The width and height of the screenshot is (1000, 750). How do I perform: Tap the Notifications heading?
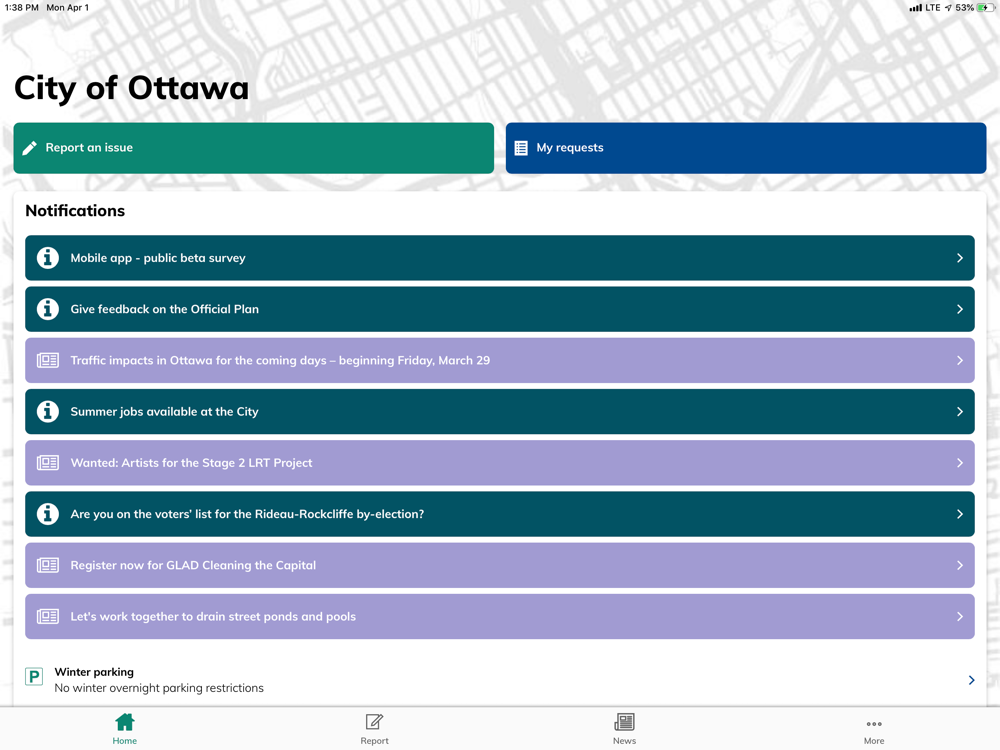(75, 210)
